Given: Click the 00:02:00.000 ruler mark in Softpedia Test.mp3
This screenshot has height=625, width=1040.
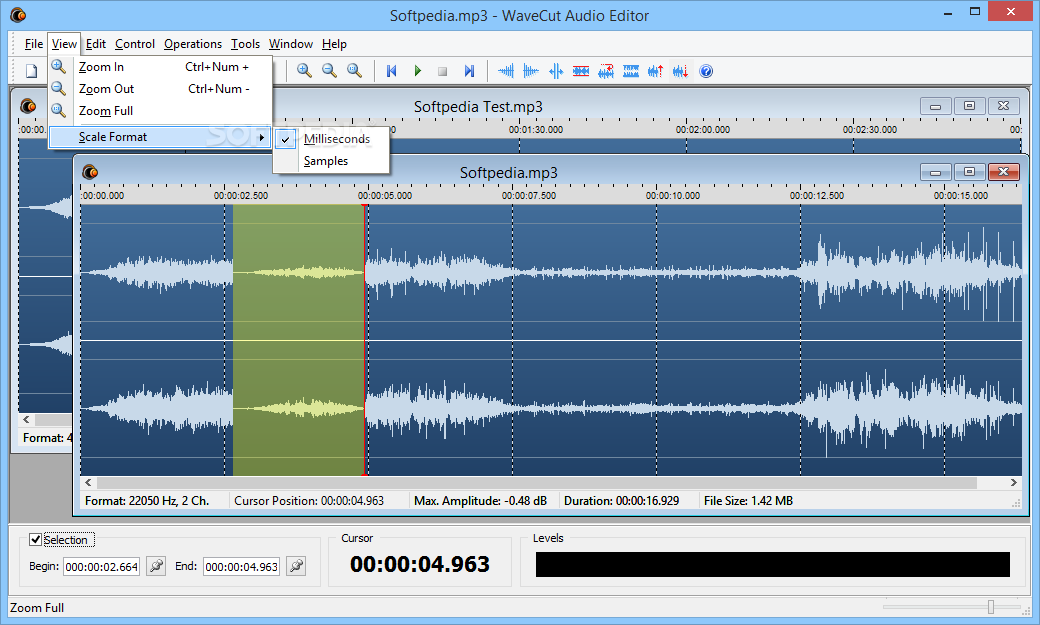Looking at the screenshot, I should 702,130.
